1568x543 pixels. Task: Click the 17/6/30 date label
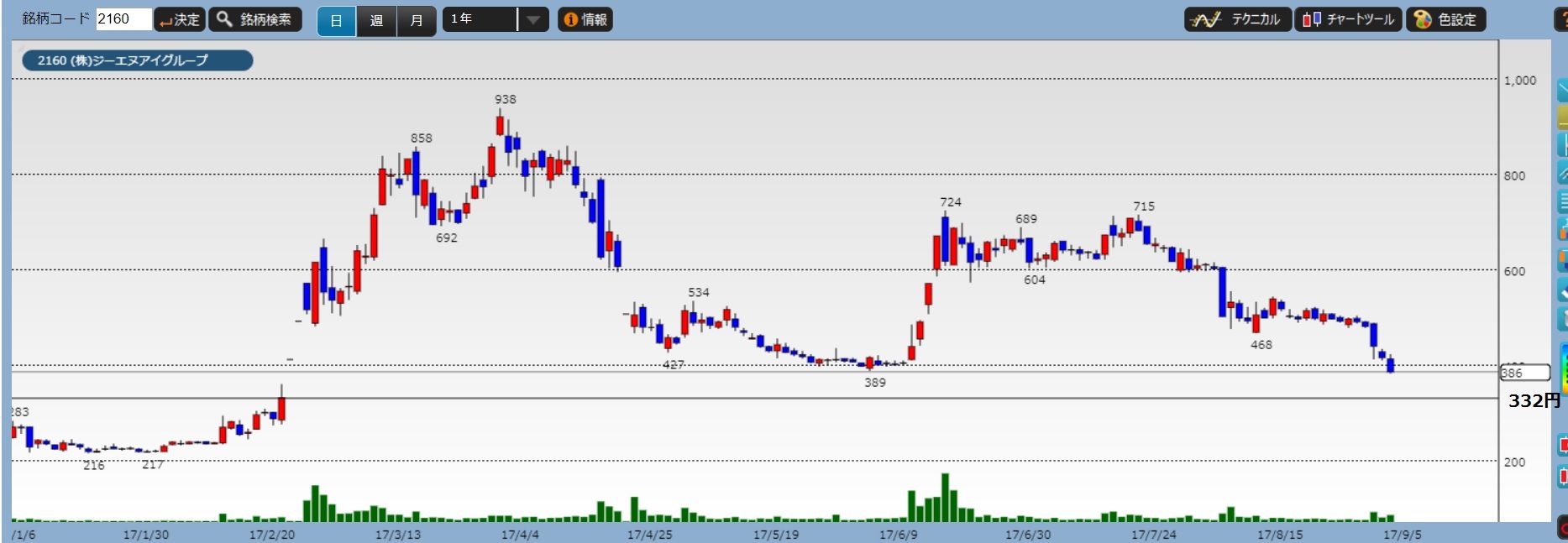click(1028, 535)
